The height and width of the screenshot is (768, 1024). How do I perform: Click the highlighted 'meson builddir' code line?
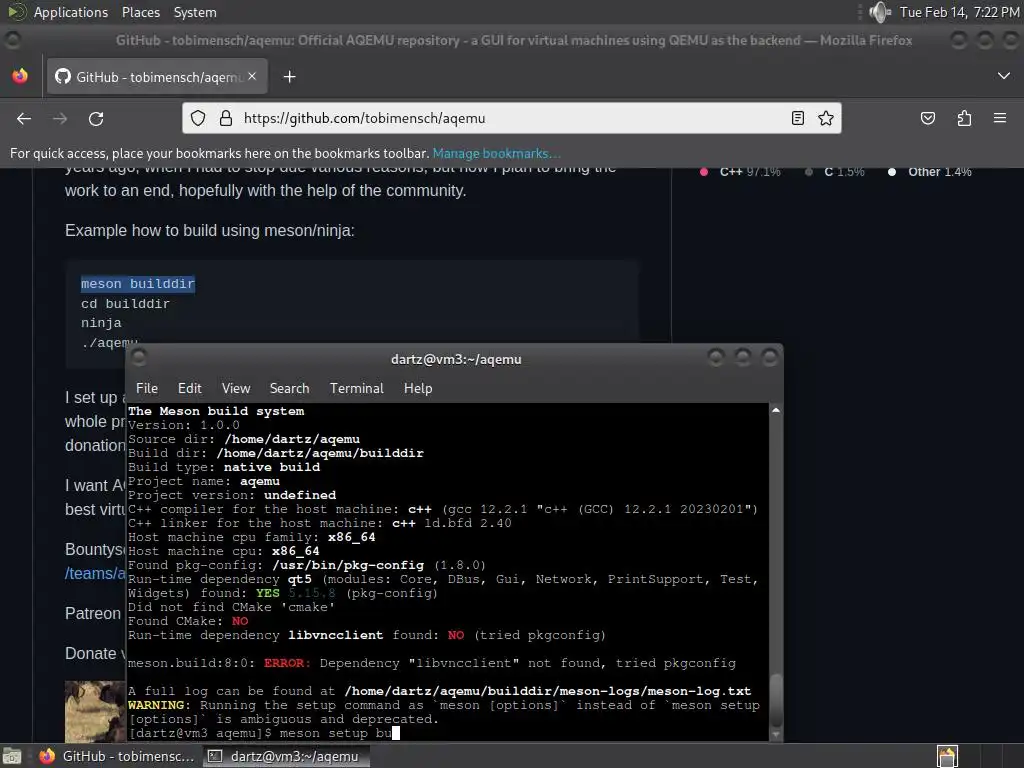[x=138, y=284]
